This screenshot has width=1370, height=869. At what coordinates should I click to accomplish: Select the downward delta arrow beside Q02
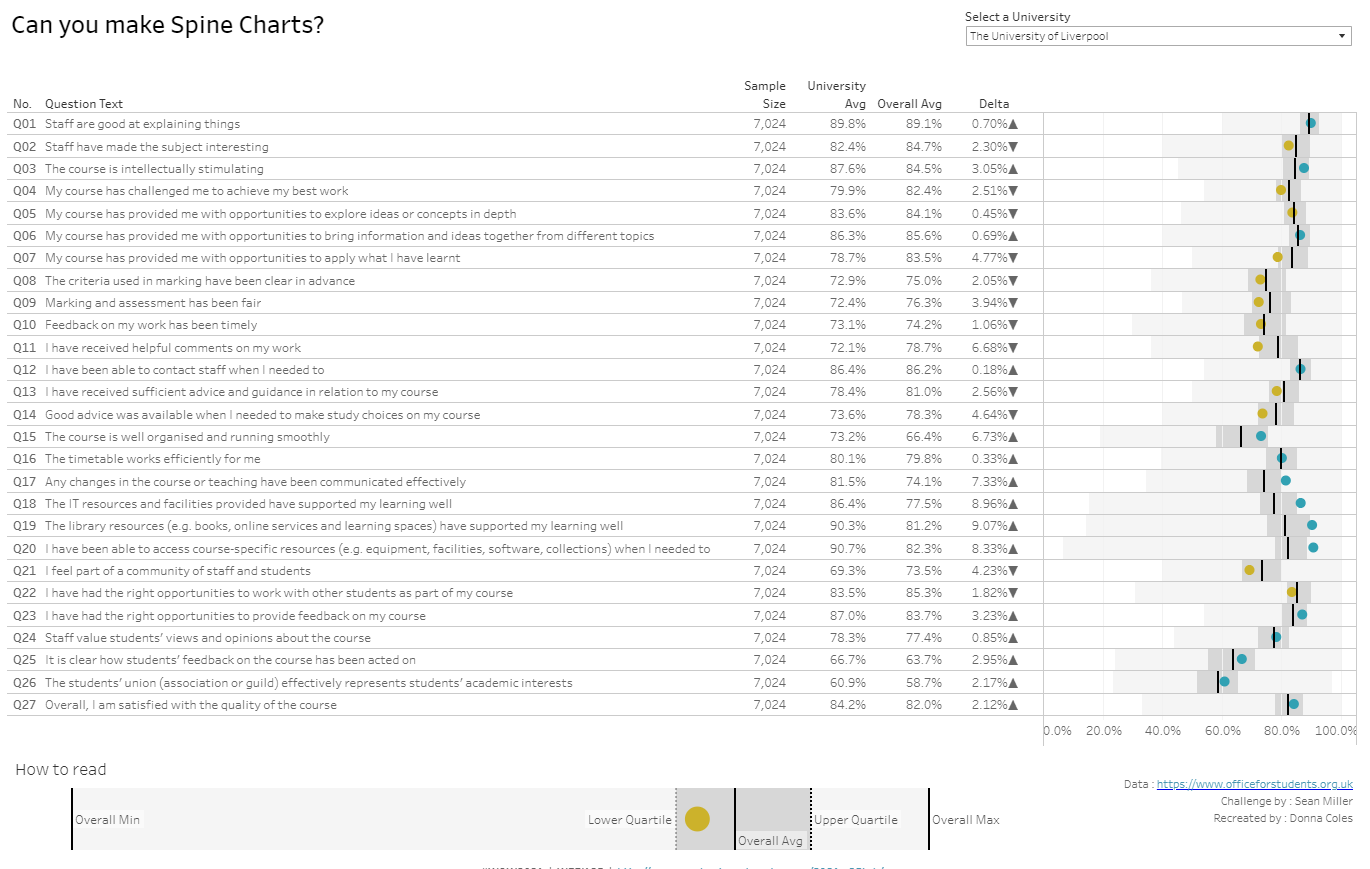[1012, 146]
